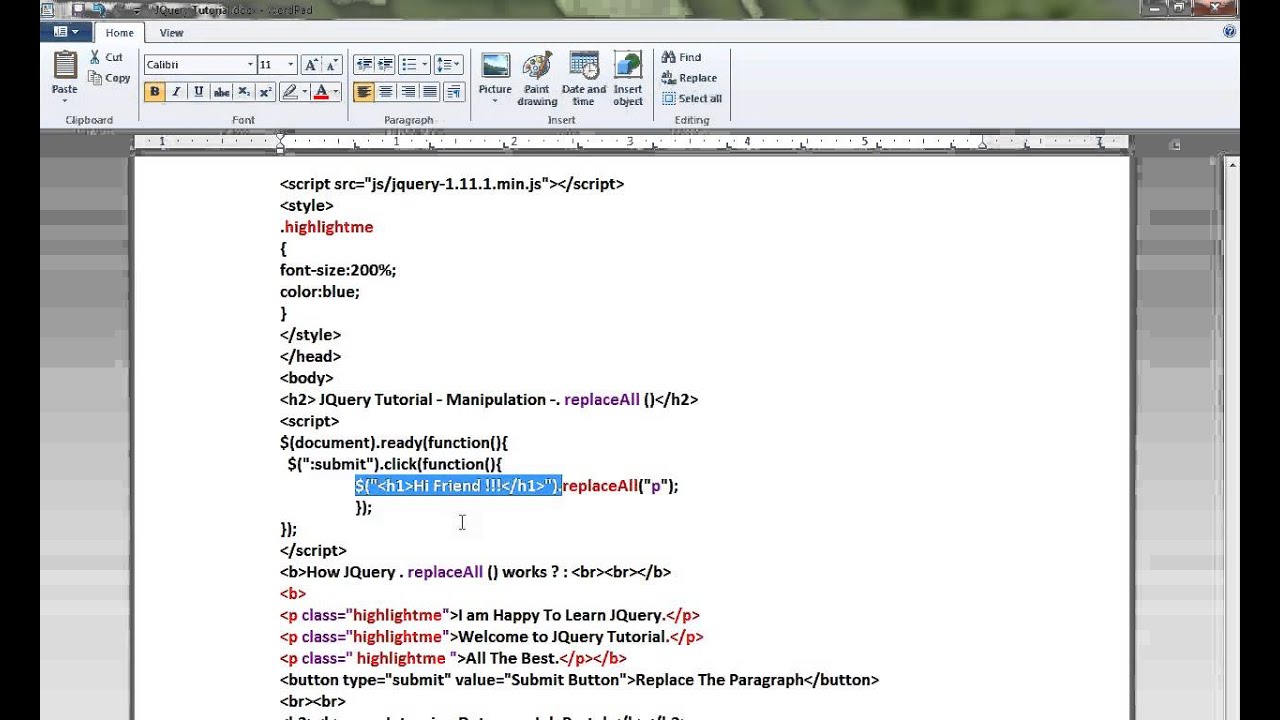The height and width of the screenshot is (720, 1280).
Task: Click the "font-size:200%;" line
Action: tap(338, 270)
